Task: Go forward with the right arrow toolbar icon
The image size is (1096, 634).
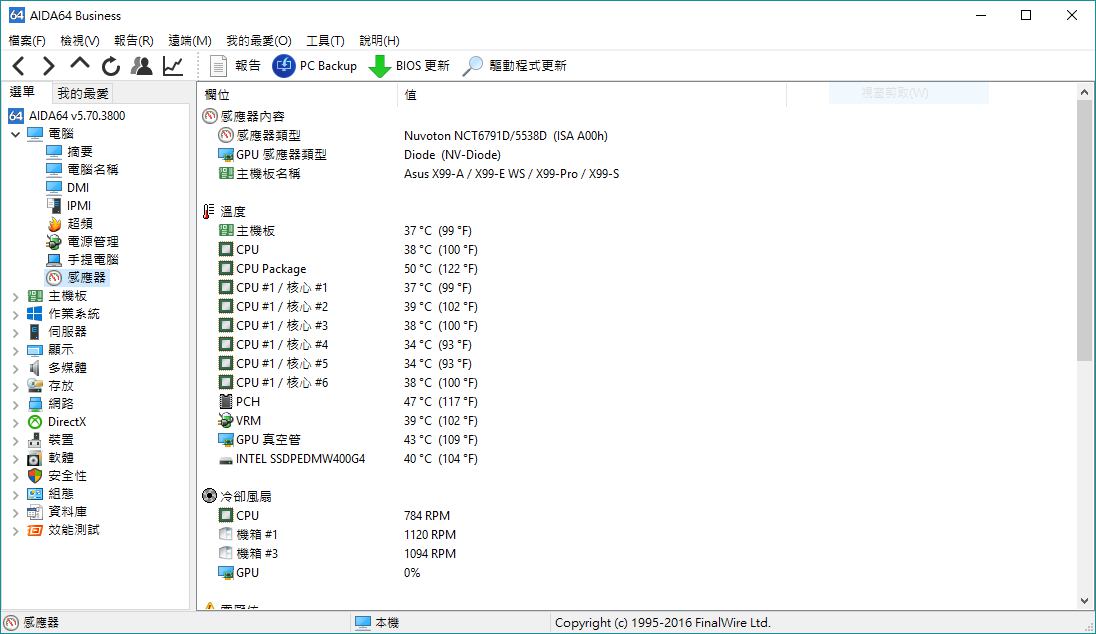Action: coord(48,66)
